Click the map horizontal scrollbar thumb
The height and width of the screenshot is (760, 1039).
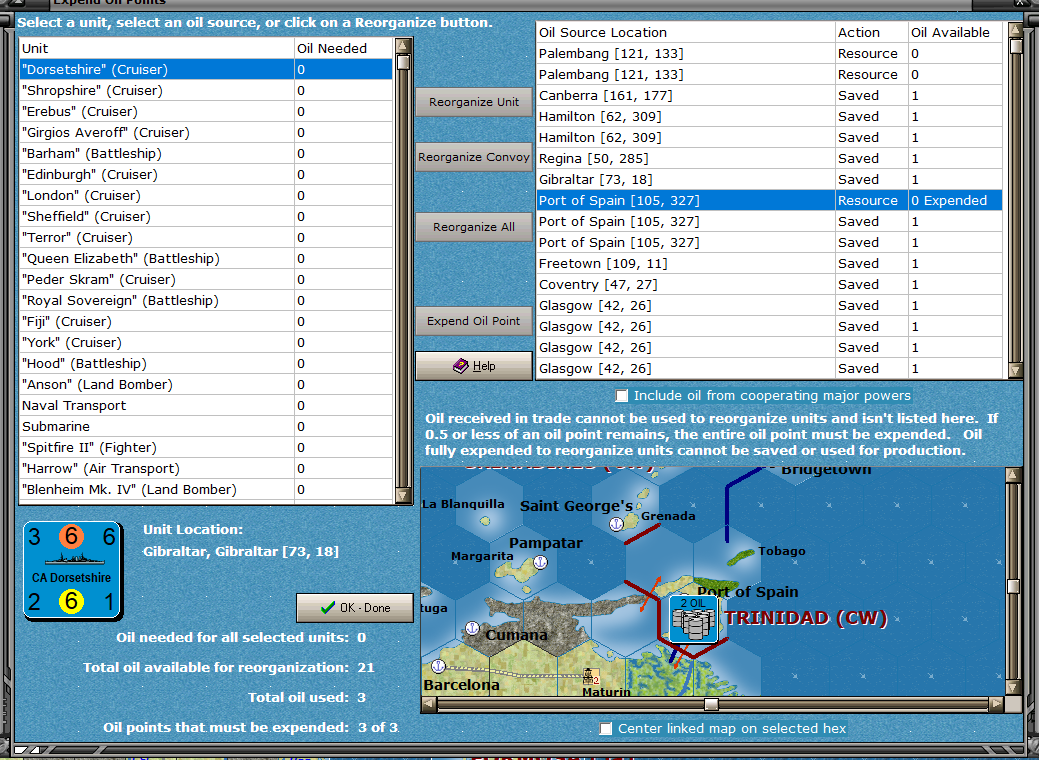(711, 704)
